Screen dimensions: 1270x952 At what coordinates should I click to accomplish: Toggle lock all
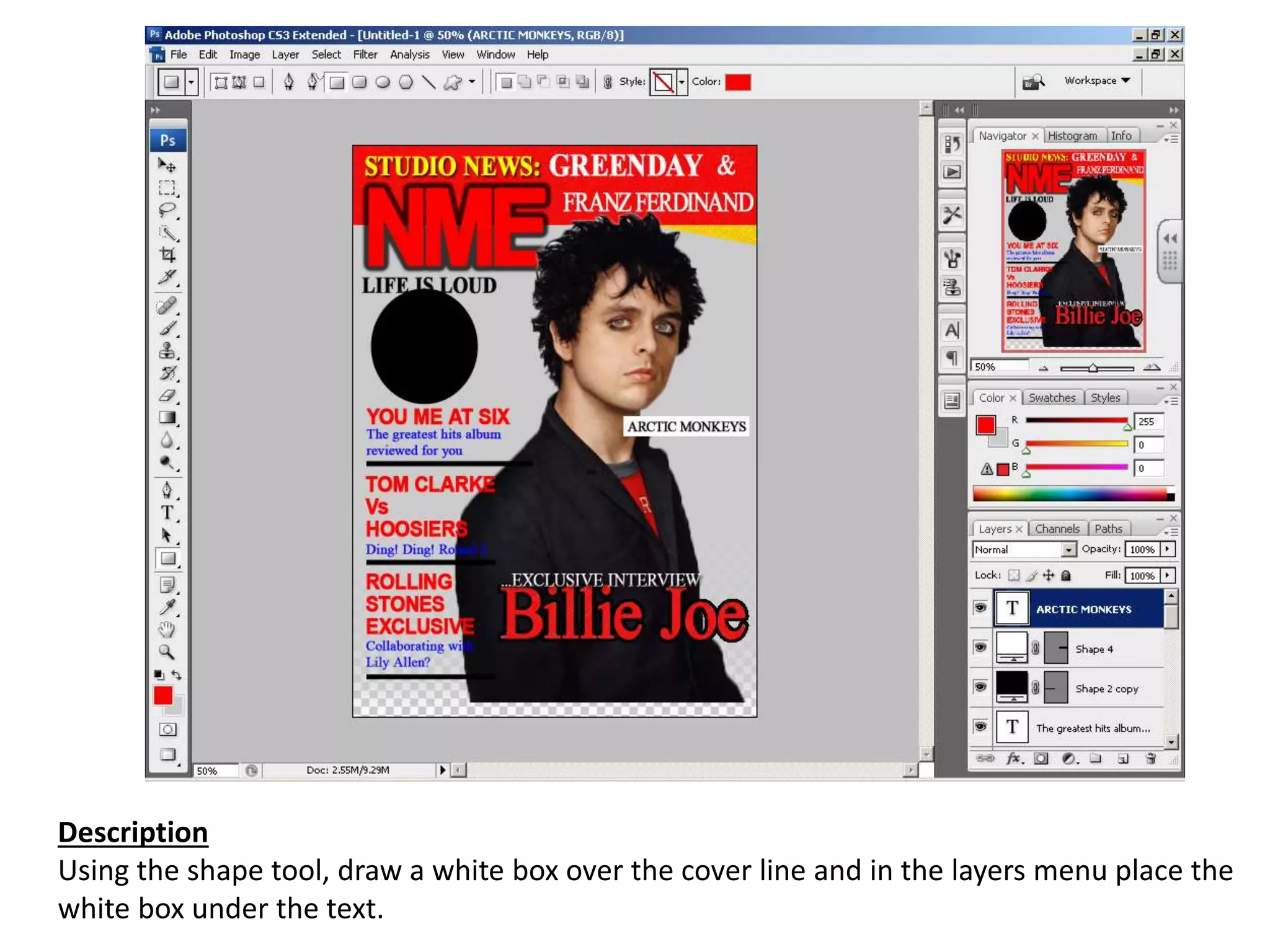(x=1066, y=575)
